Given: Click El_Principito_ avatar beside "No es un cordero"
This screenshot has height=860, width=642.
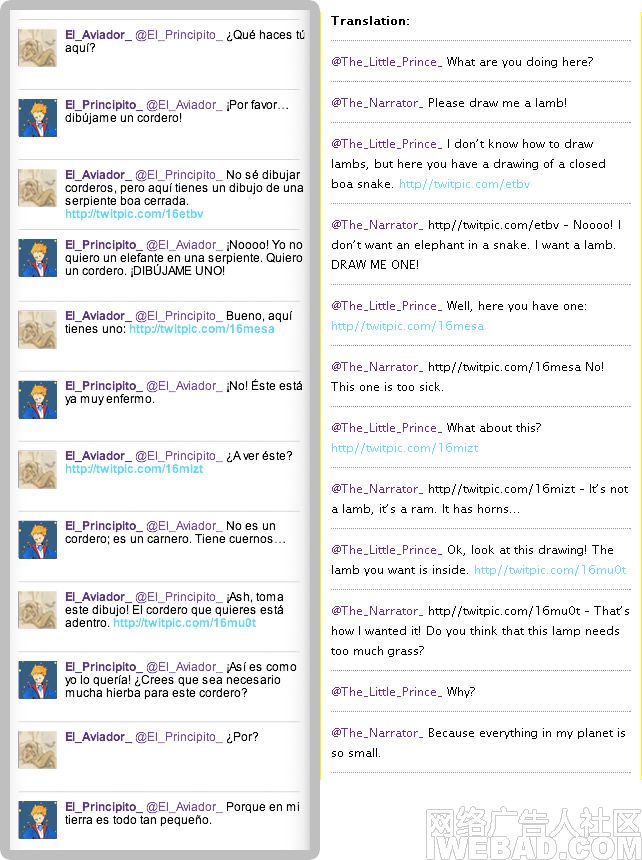Looking at the screenshot, I should 37,540.
